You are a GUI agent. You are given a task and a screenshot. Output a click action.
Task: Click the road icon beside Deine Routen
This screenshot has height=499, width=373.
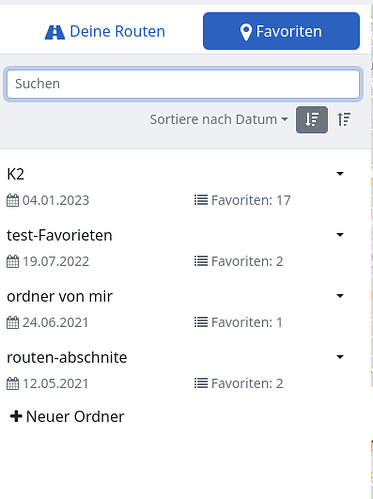coord(55,32)
